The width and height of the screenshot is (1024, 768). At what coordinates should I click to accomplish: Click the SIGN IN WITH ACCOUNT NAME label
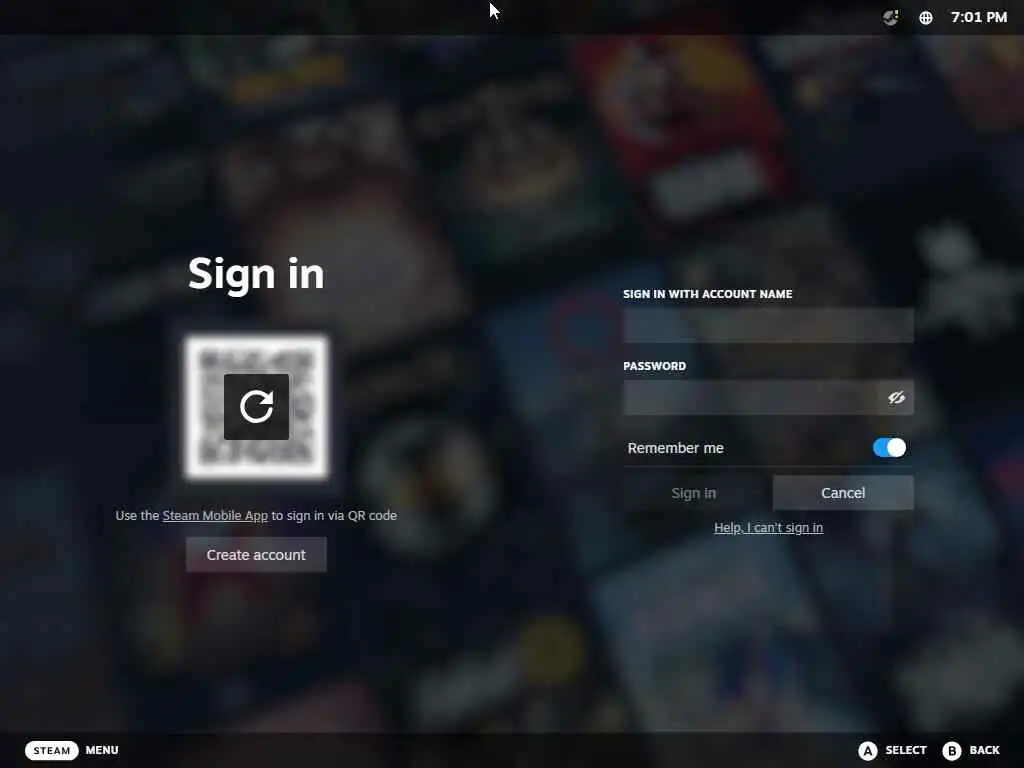click(707, 294)
